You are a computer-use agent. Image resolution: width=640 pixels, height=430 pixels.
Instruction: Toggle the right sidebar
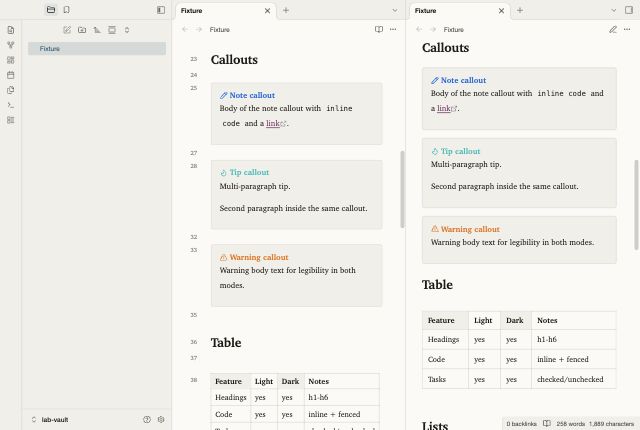coord(629,10)
